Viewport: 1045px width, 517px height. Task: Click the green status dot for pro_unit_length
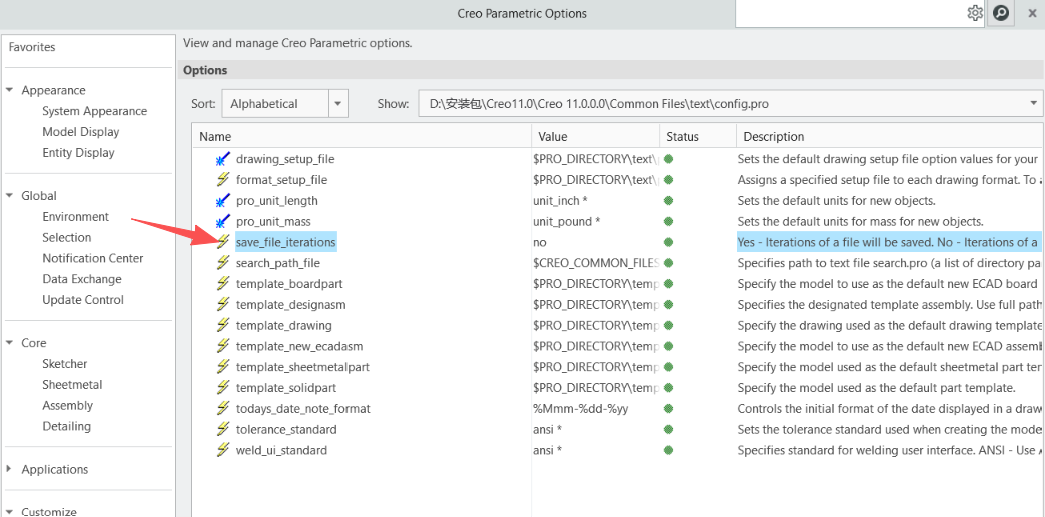pos(668,201)
